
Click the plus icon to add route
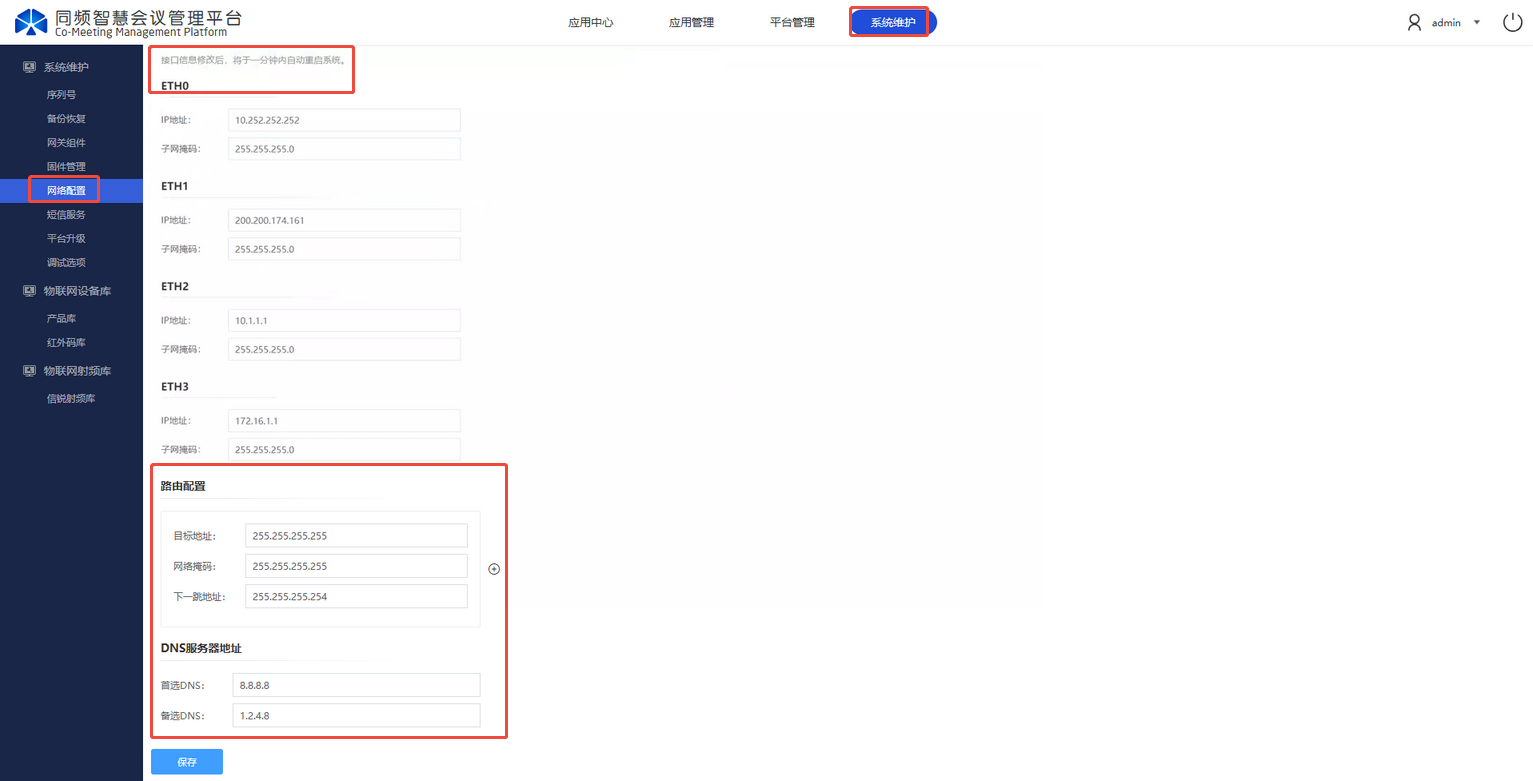click(x=494, y=569)
